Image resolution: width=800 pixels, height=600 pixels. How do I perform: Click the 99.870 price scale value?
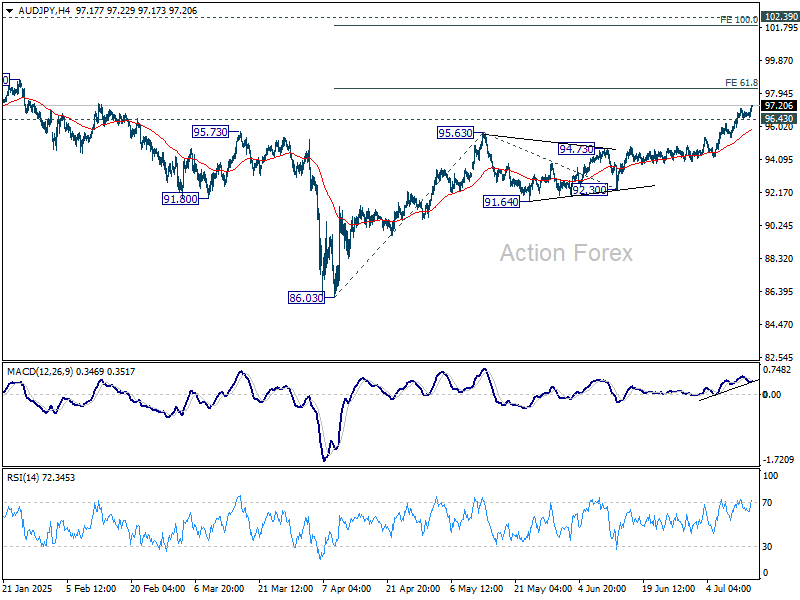point(779,61)
